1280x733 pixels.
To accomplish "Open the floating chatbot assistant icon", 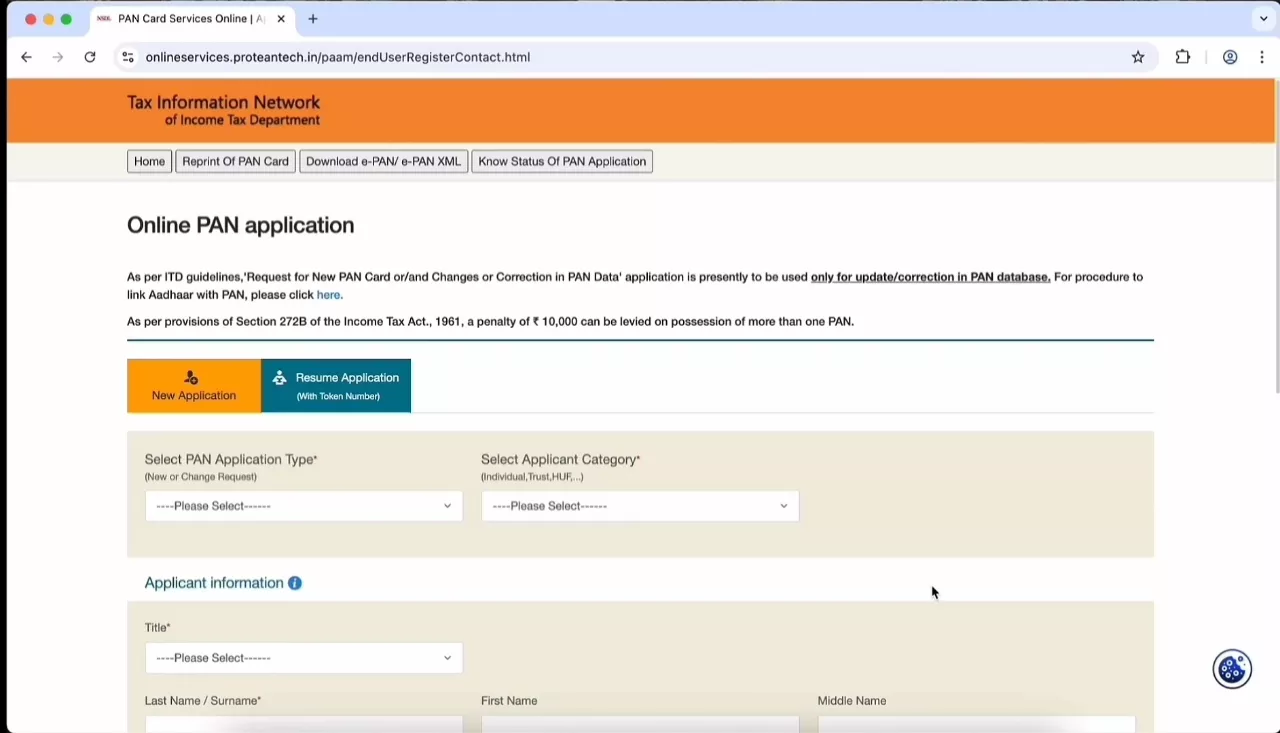I will pos(1232,669).
